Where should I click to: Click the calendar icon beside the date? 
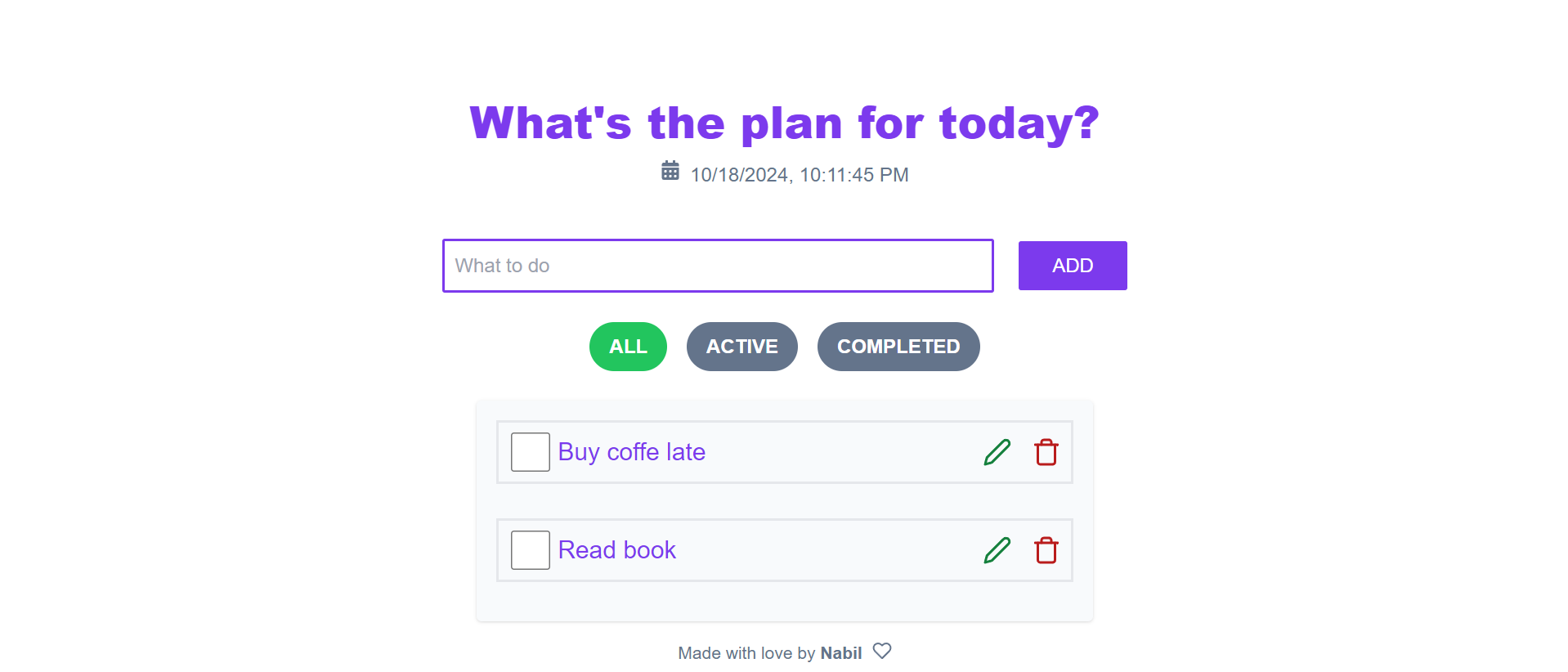coord(670,171)
